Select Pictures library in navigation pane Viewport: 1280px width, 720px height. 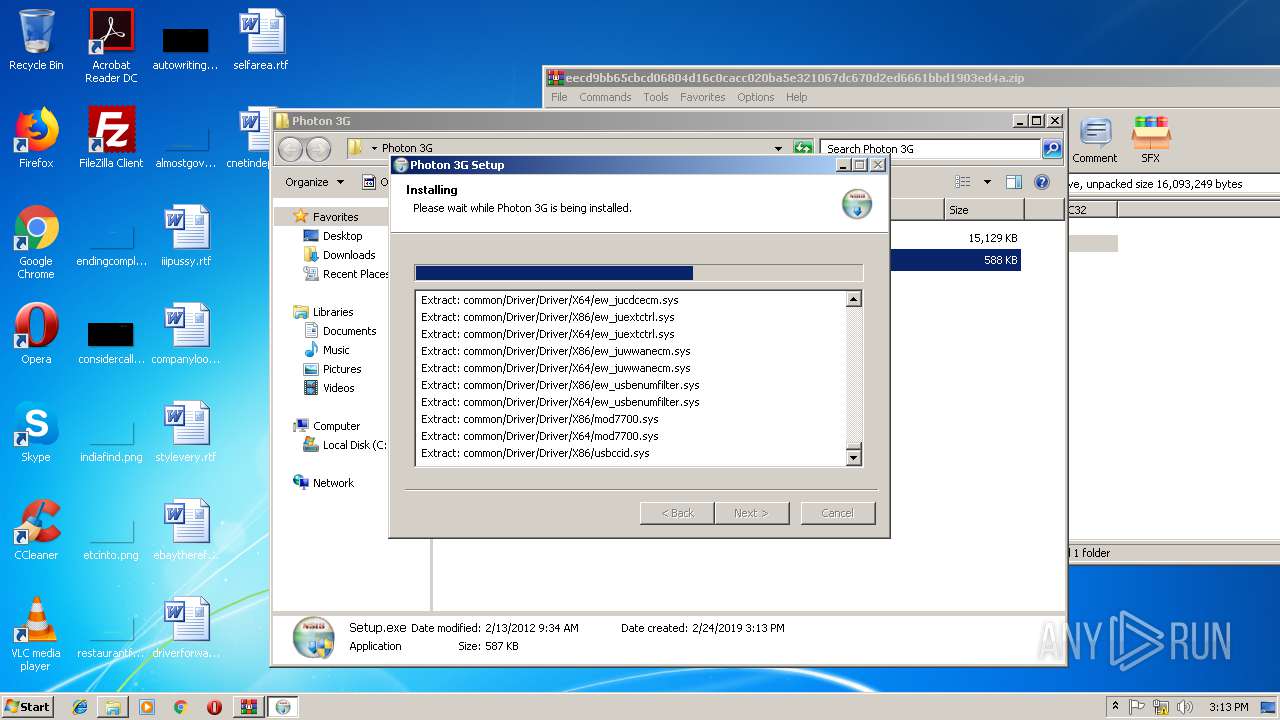coord(342,369)
